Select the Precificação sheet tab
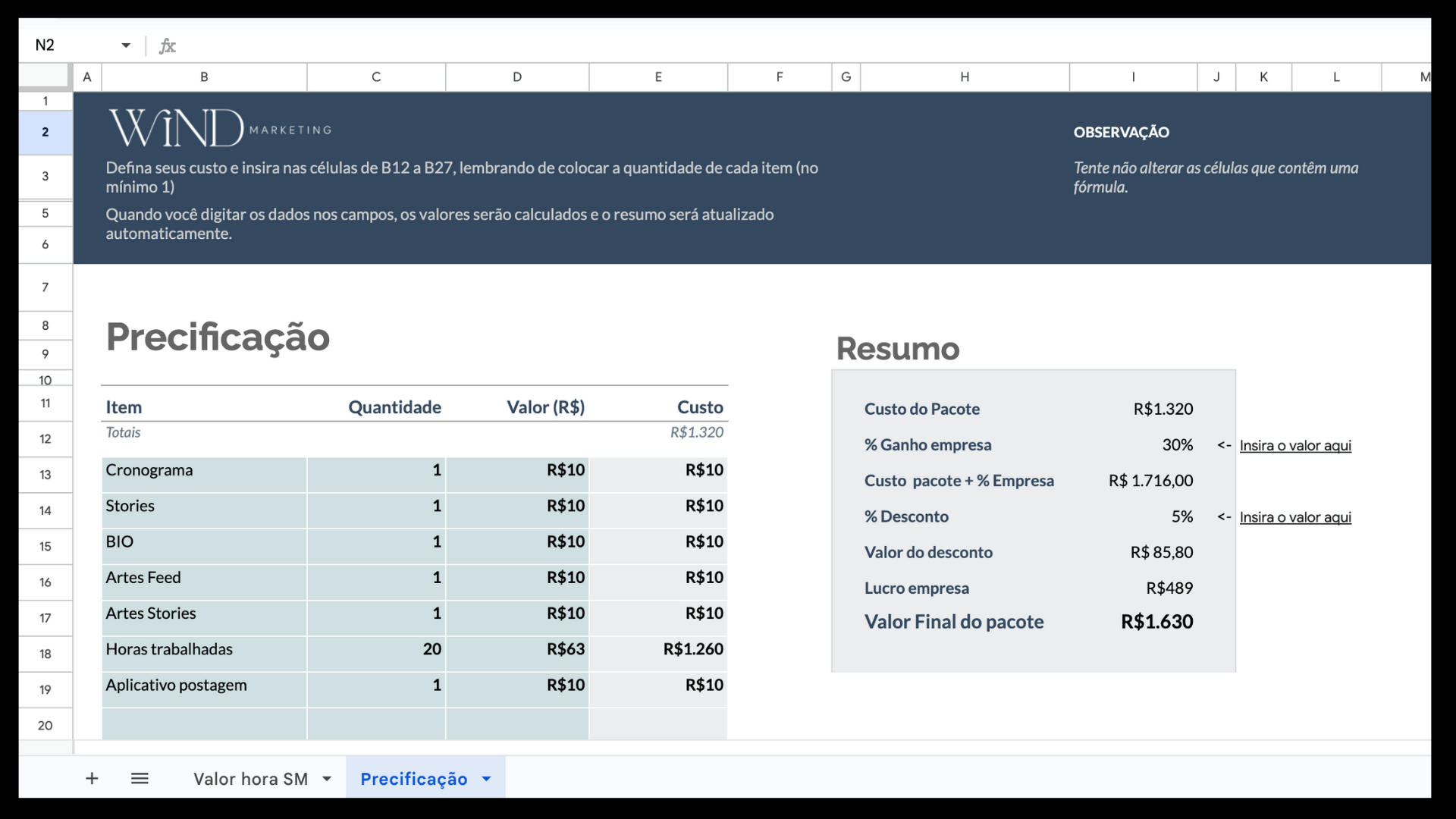 pos(413,779)
